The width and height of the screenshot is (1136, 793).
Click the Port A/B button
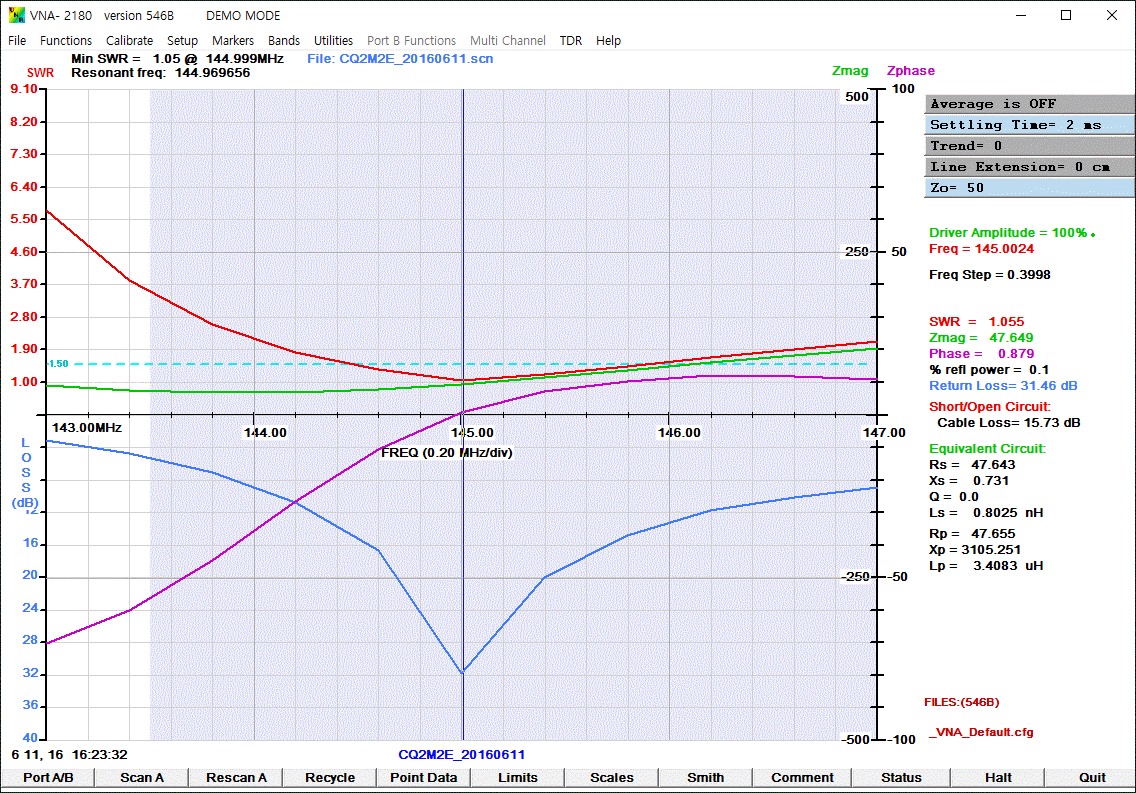point(48,777)
